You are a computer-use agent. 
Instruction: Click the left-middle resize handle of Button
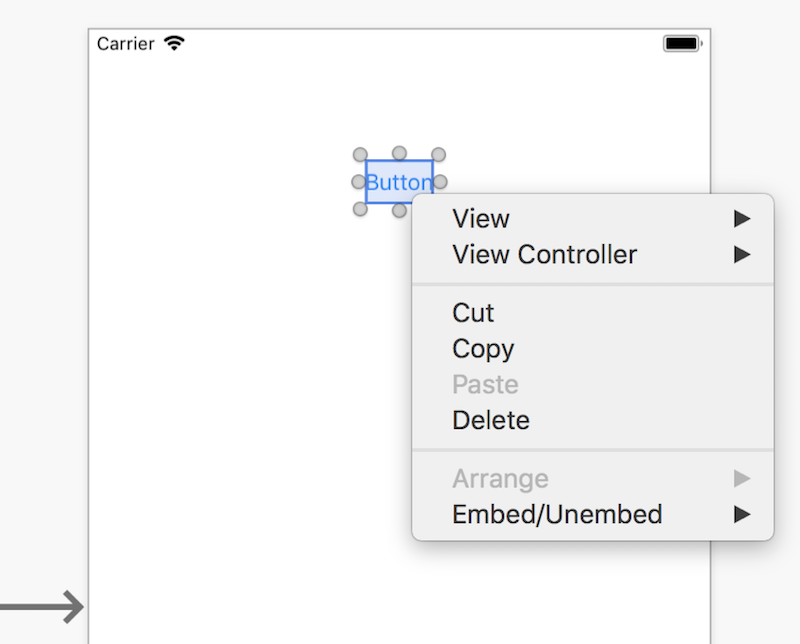tap(359, 182)
